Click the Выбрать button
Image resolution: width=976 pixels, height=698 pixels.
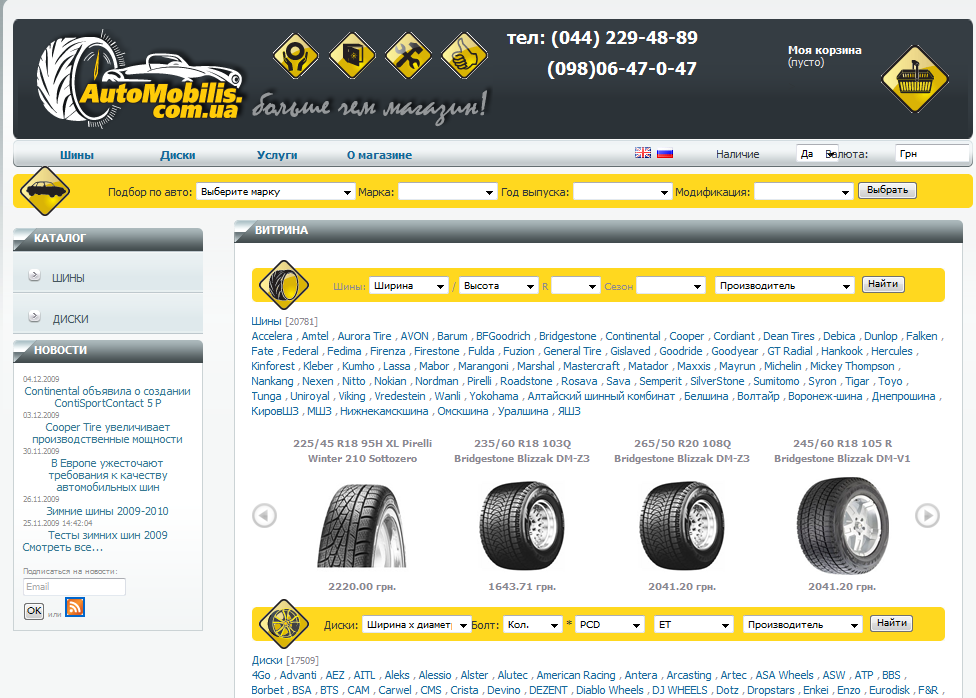pos(887,190)
